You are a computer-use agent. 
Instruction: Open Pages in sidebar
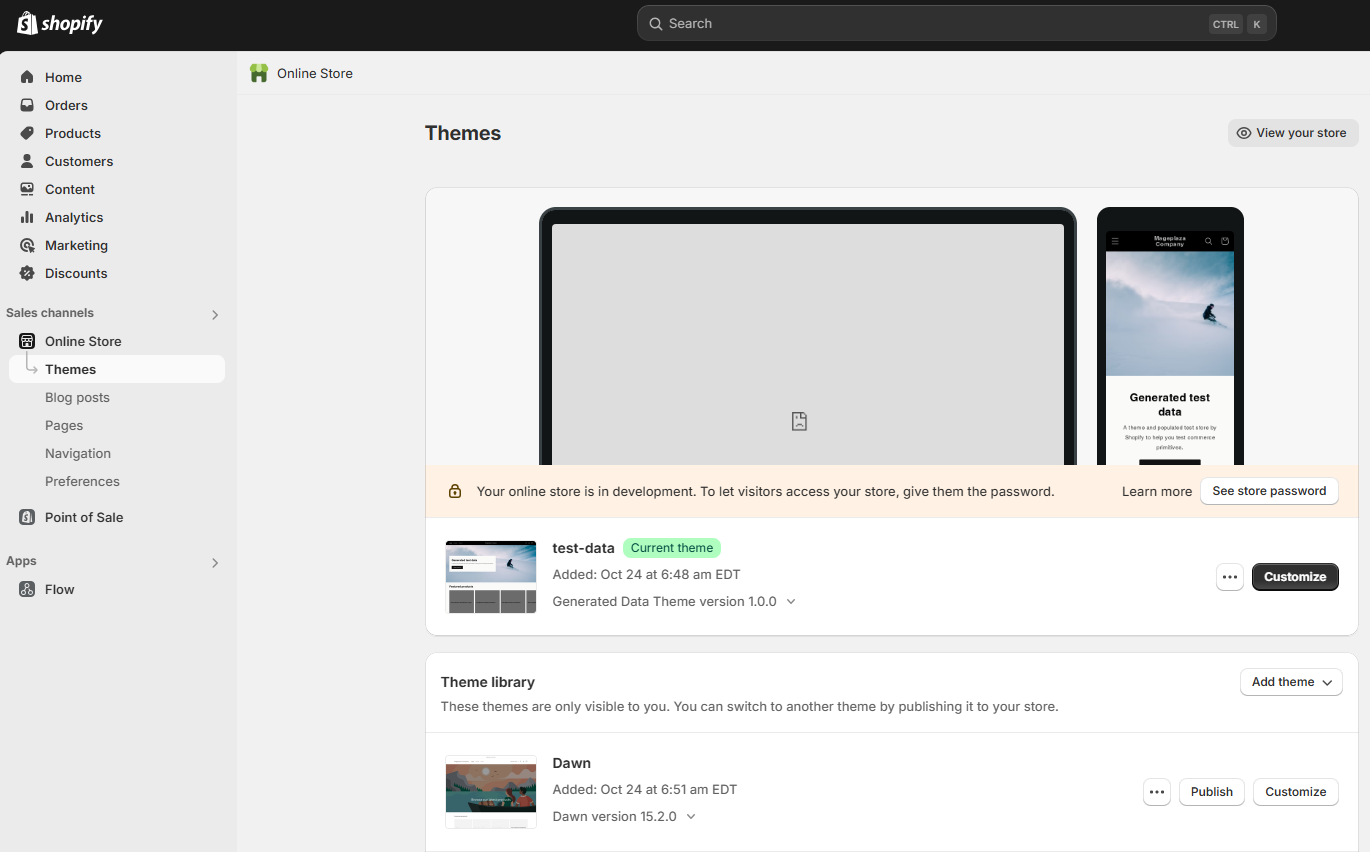click(64, 425)
